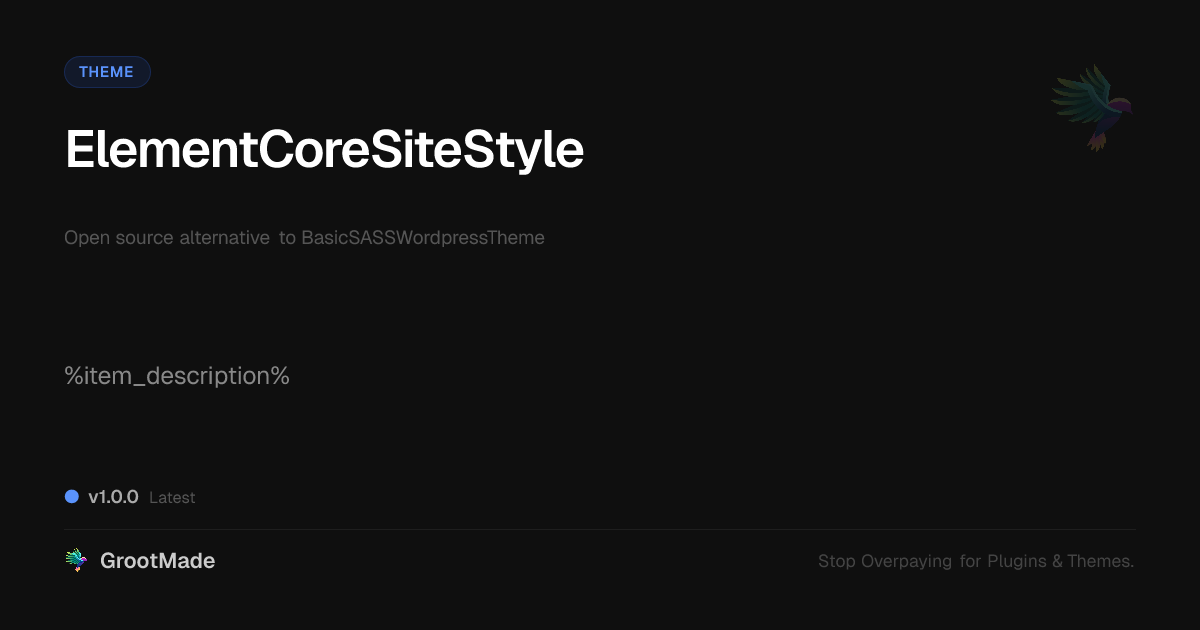Click the ampersand in the tagline
This screenshot has width=1200, height=630.
point(1057,562)
